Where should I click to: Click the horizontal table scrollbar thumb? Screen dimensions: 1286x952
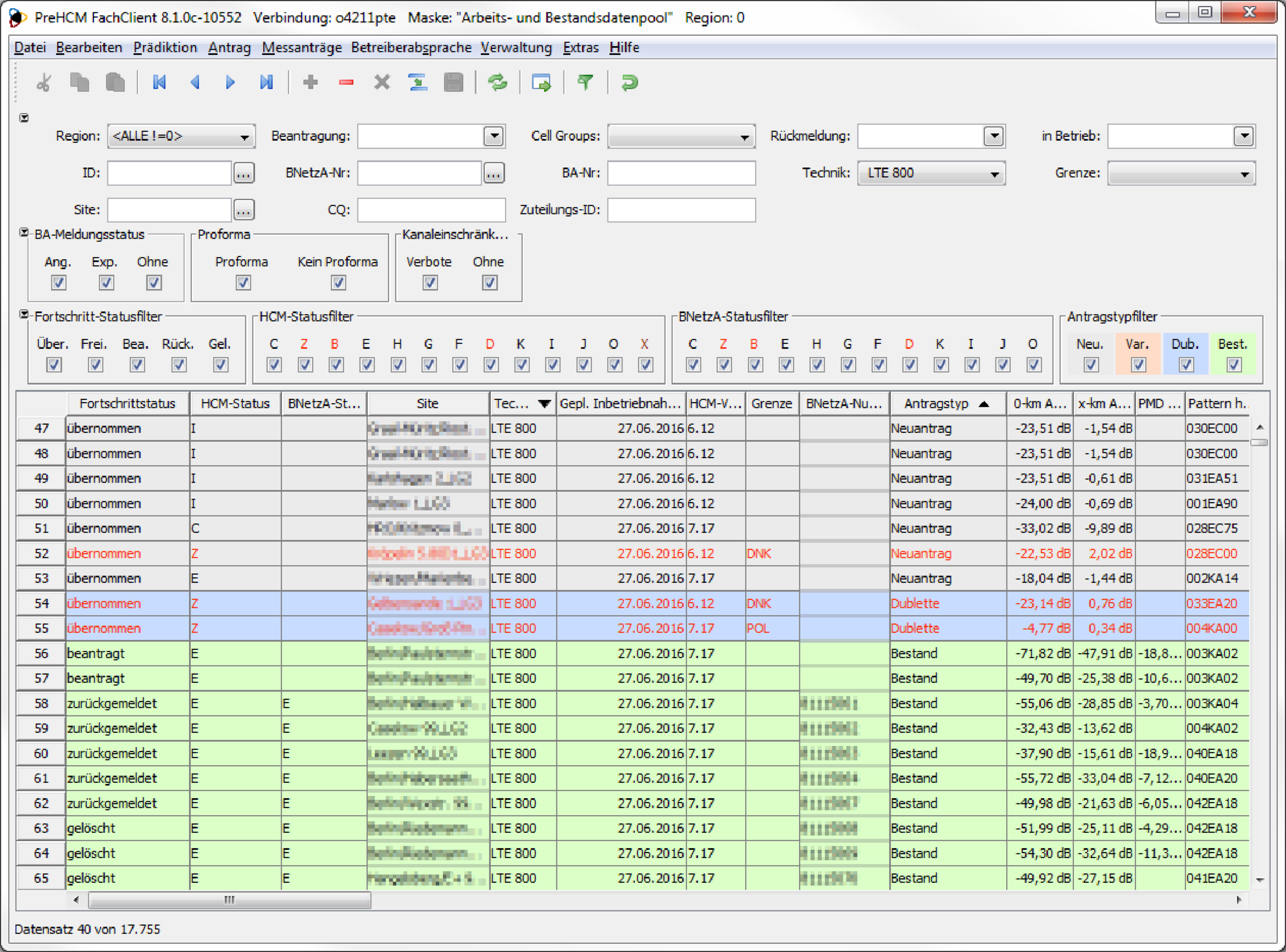click(229, 900)
